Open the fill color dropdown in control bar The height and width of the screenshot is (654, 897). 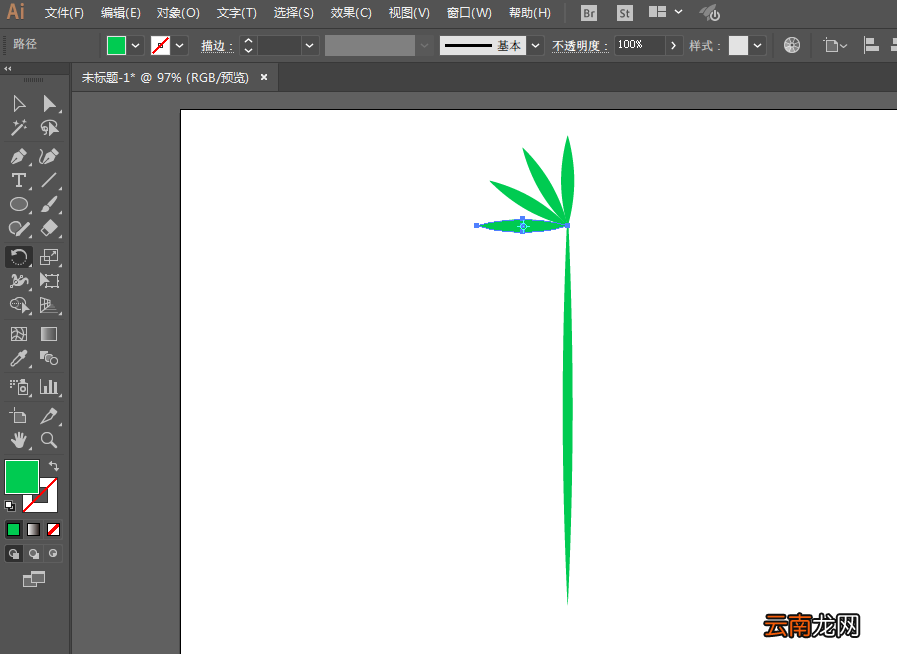pyautogui.click(x=136, y=45)
